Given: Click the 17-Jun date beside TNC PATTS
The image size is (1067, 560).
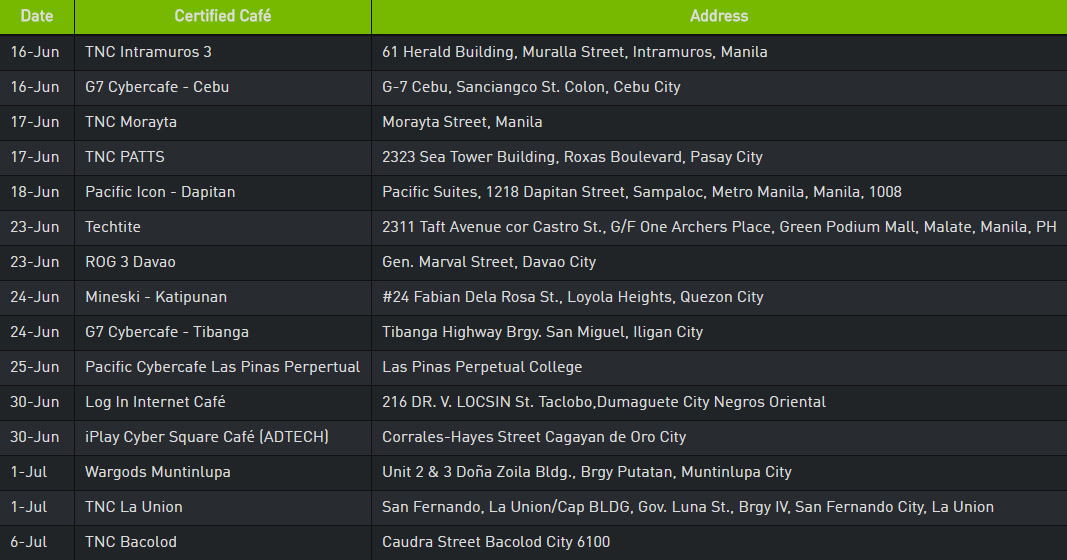Looking at the screenshot, I should [37, 158].
